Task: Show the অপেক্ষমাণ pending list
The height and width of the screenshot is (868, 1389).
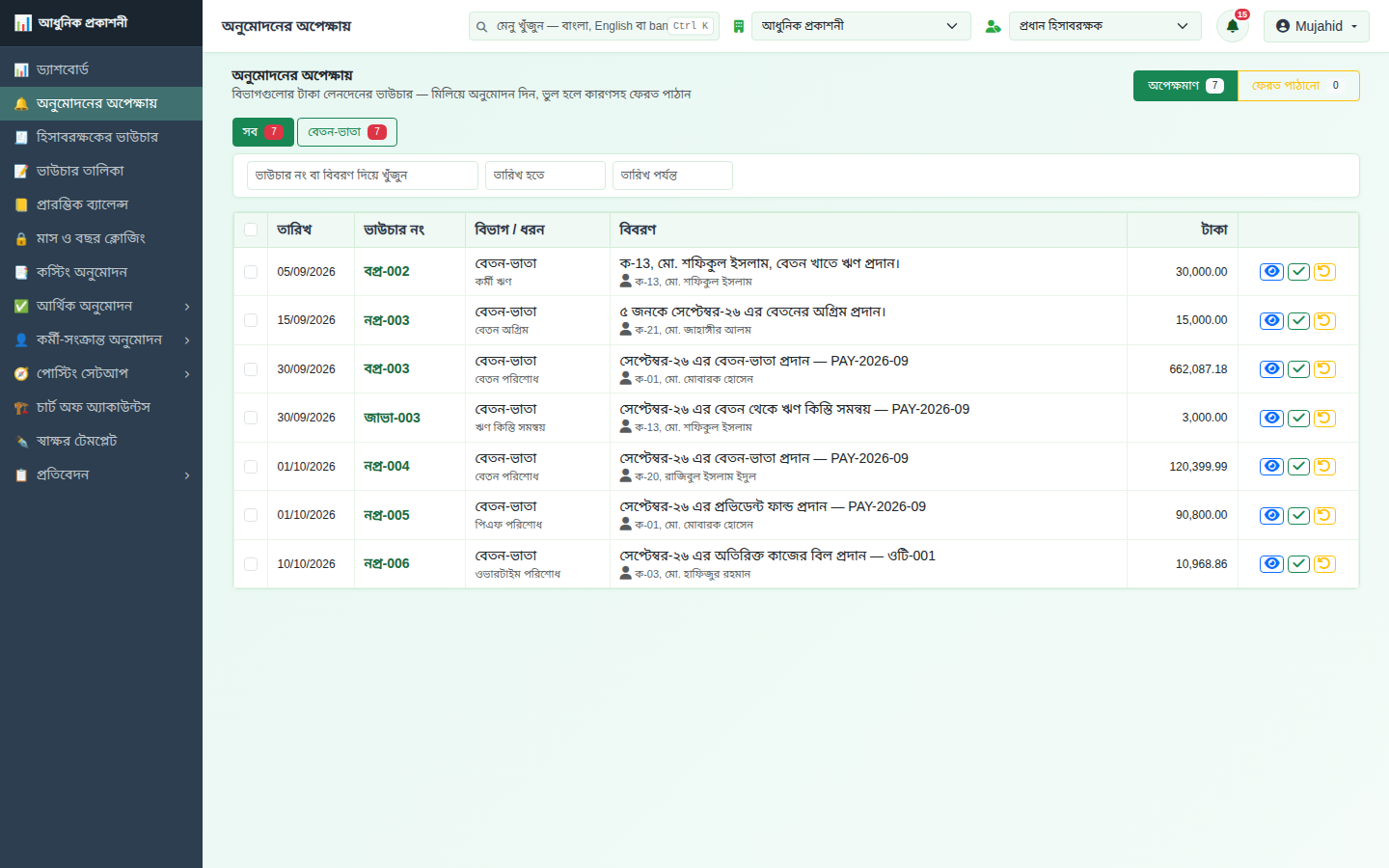Action: 1185,86
